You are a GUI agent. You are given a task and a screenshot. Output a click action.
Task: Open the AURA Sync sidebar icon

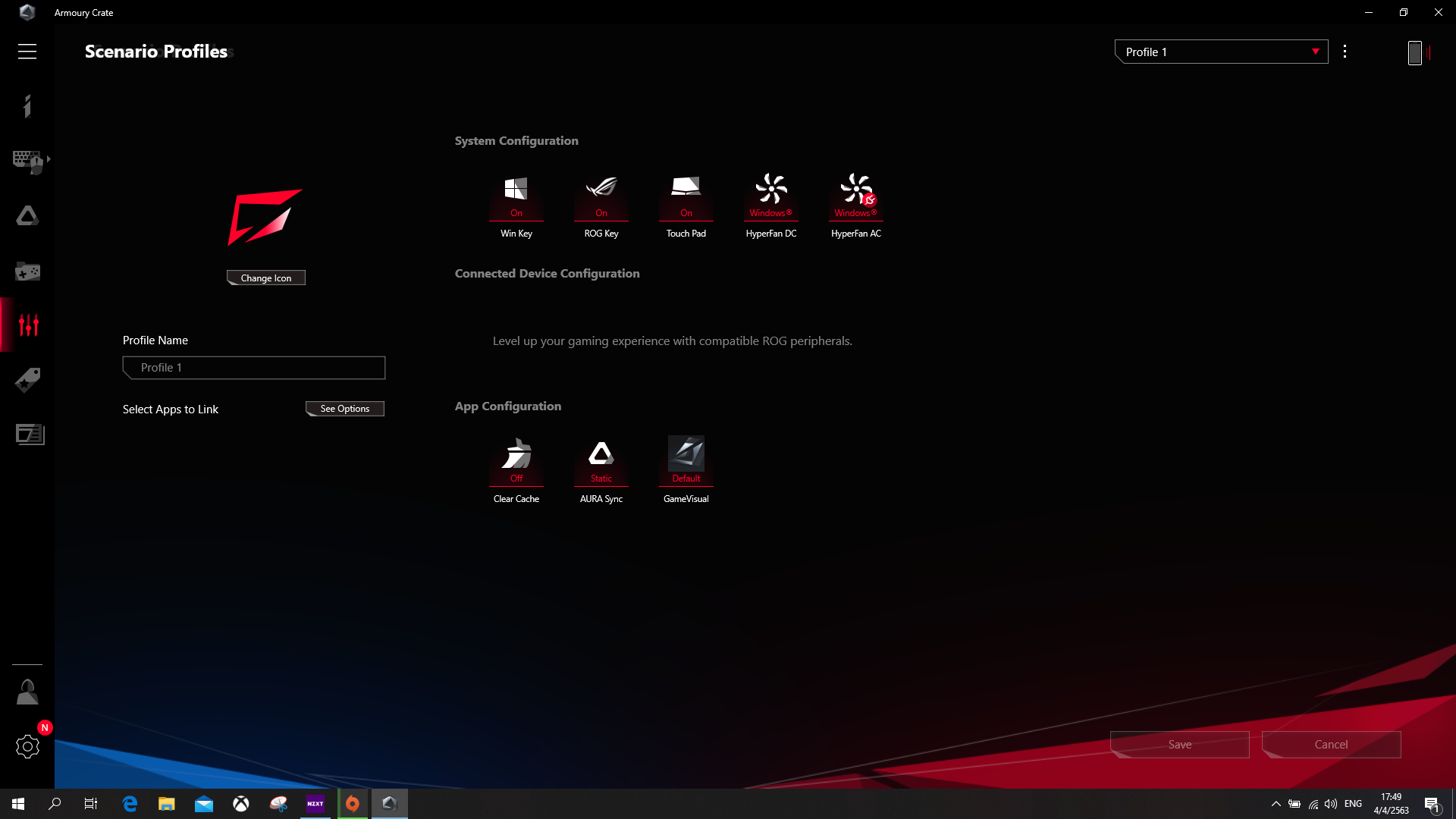click(27, 216)
